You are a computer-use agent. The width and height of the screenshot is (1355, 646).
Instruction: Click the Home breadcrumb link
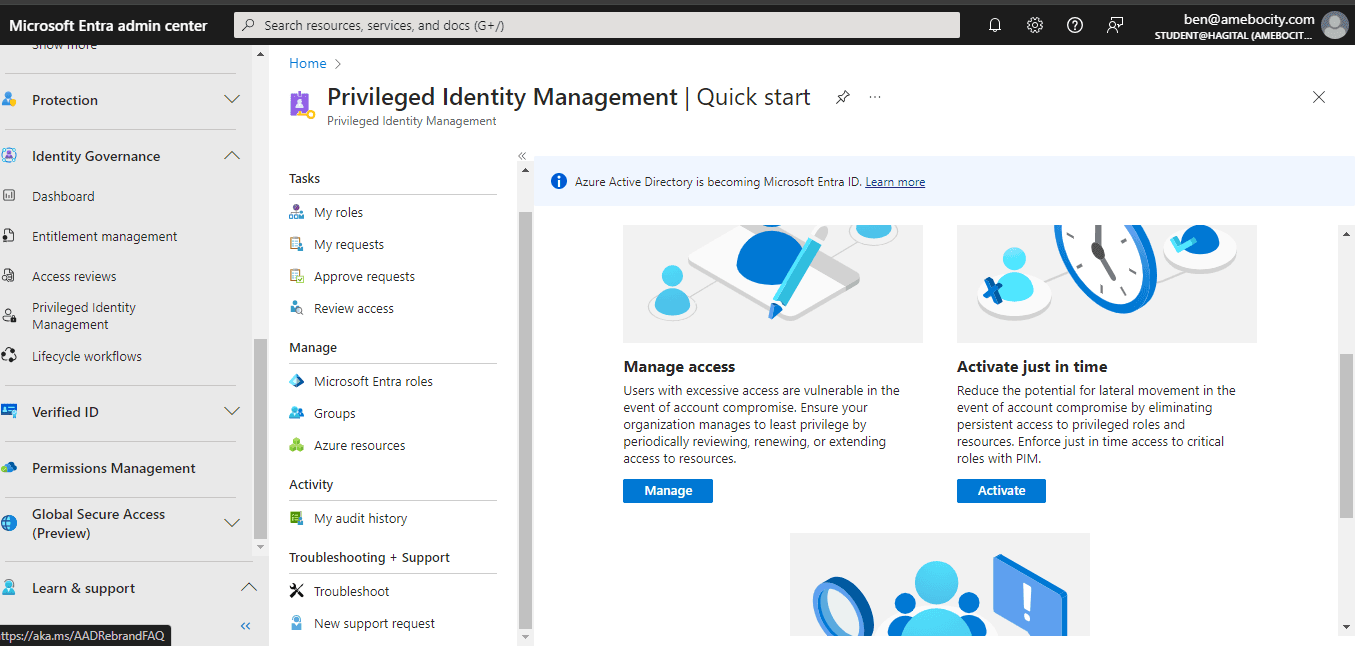point(308,63)
